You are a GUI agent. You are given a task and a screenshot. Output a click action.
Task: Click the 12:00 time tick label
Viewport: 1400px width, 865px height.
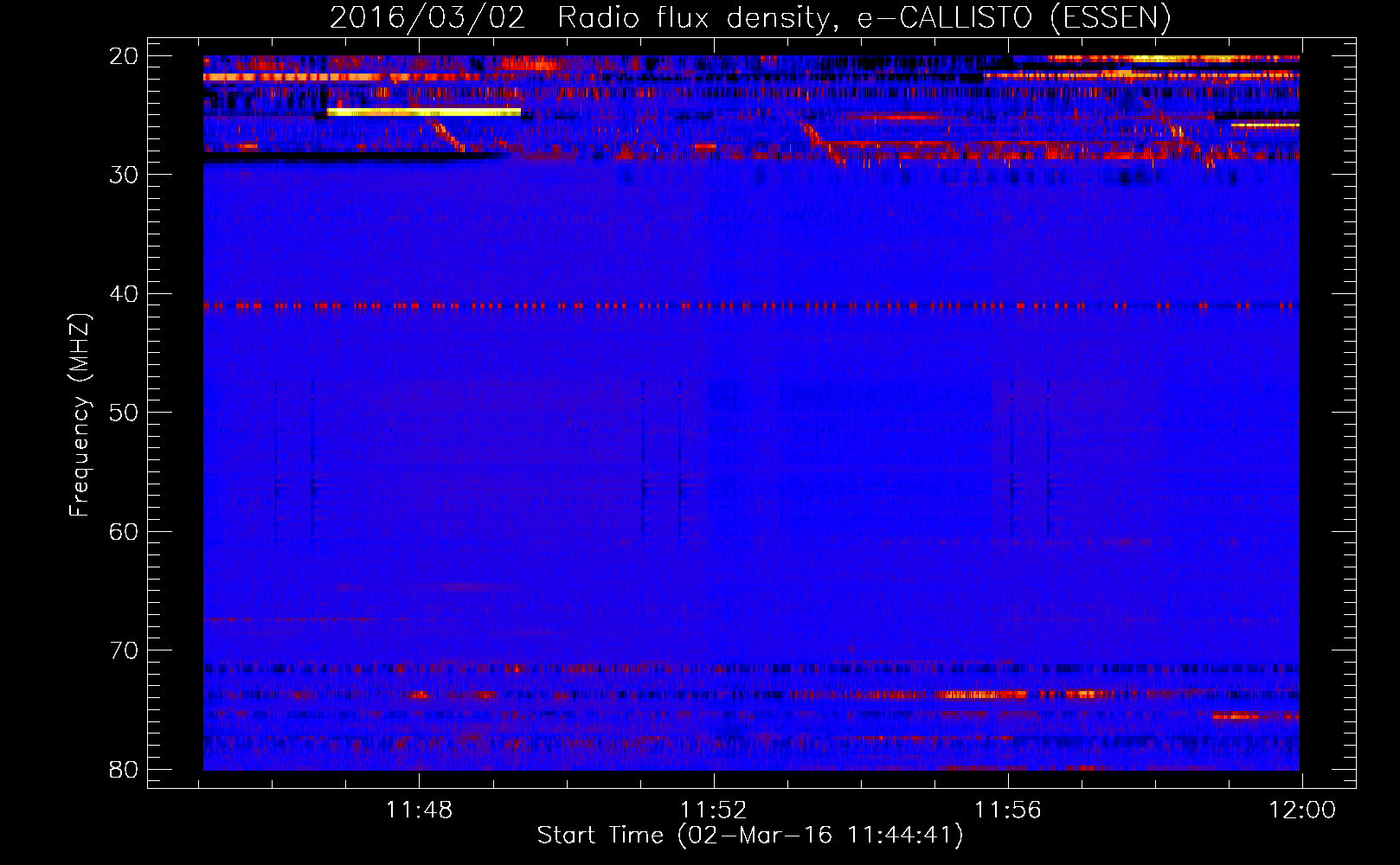(1302, 811)
